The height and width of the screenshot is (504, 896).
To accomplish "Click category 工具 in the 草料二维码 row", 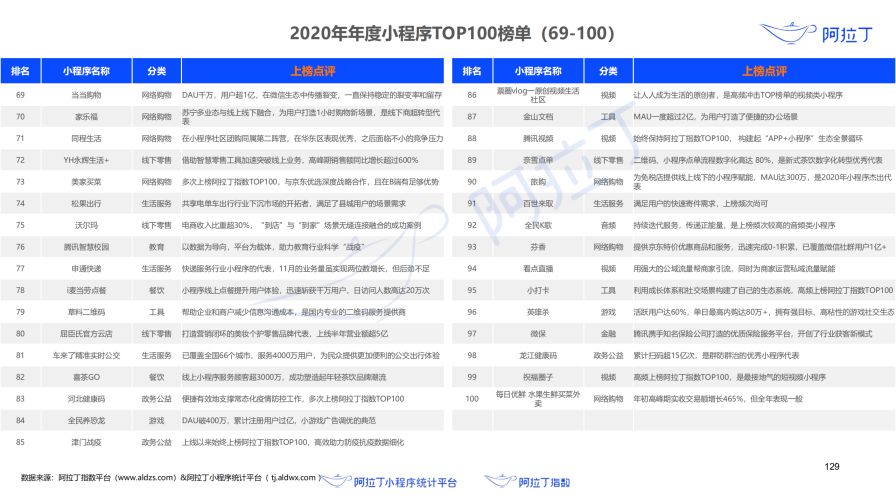I will [157, 312].
